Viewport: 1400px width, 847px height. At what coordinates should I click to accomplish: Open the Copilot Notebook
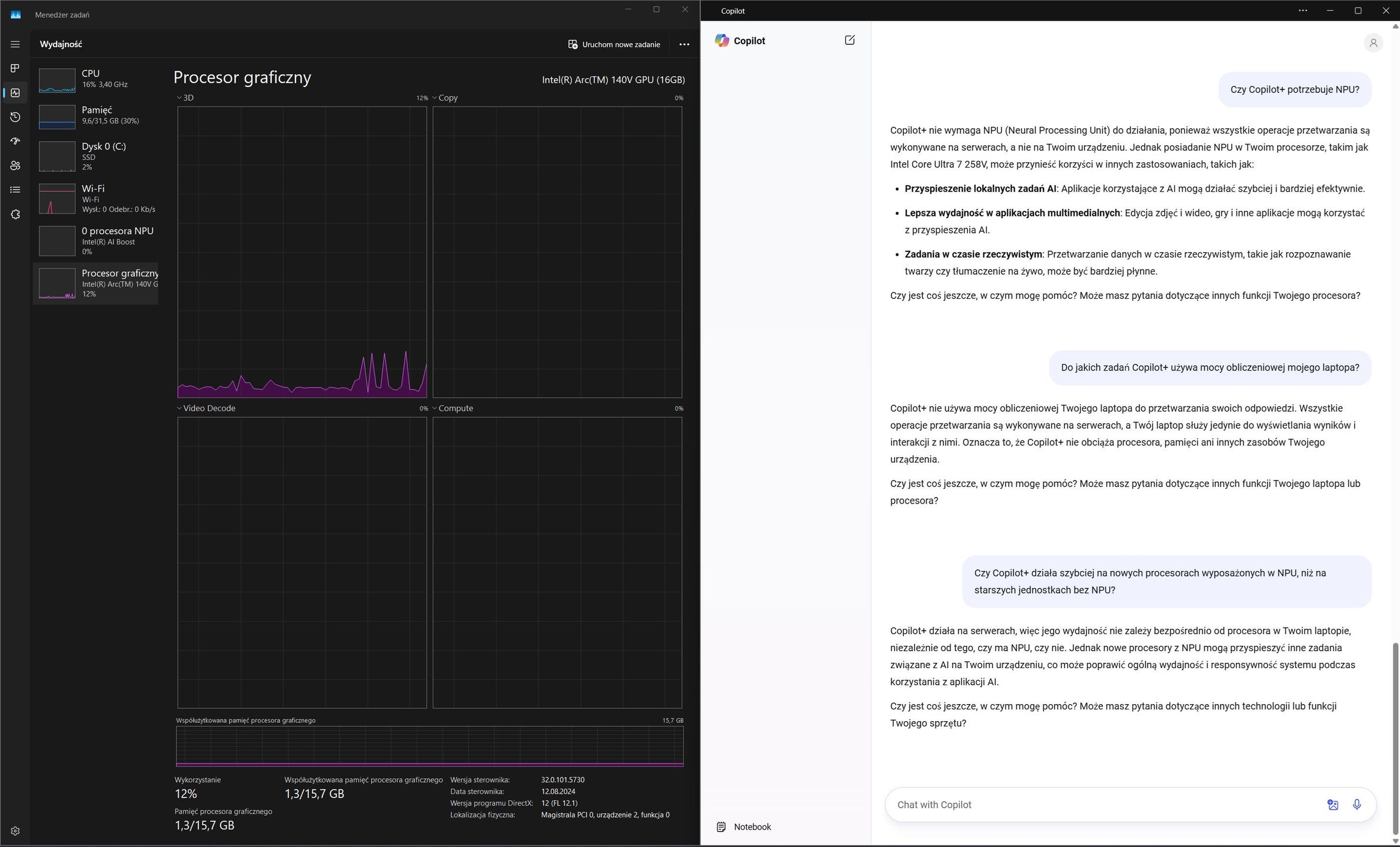pyautogui.click(x=744, y=827)
